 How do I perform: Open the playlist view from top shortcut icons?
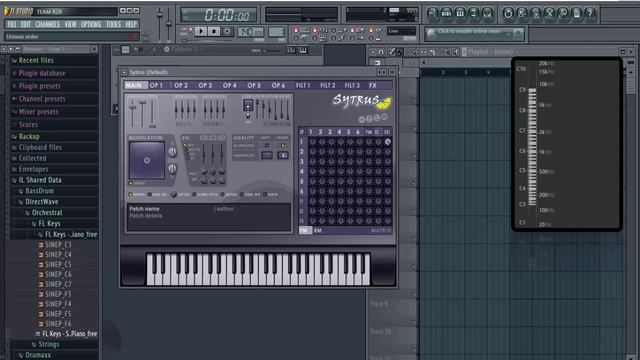click(x=433, y=13)
